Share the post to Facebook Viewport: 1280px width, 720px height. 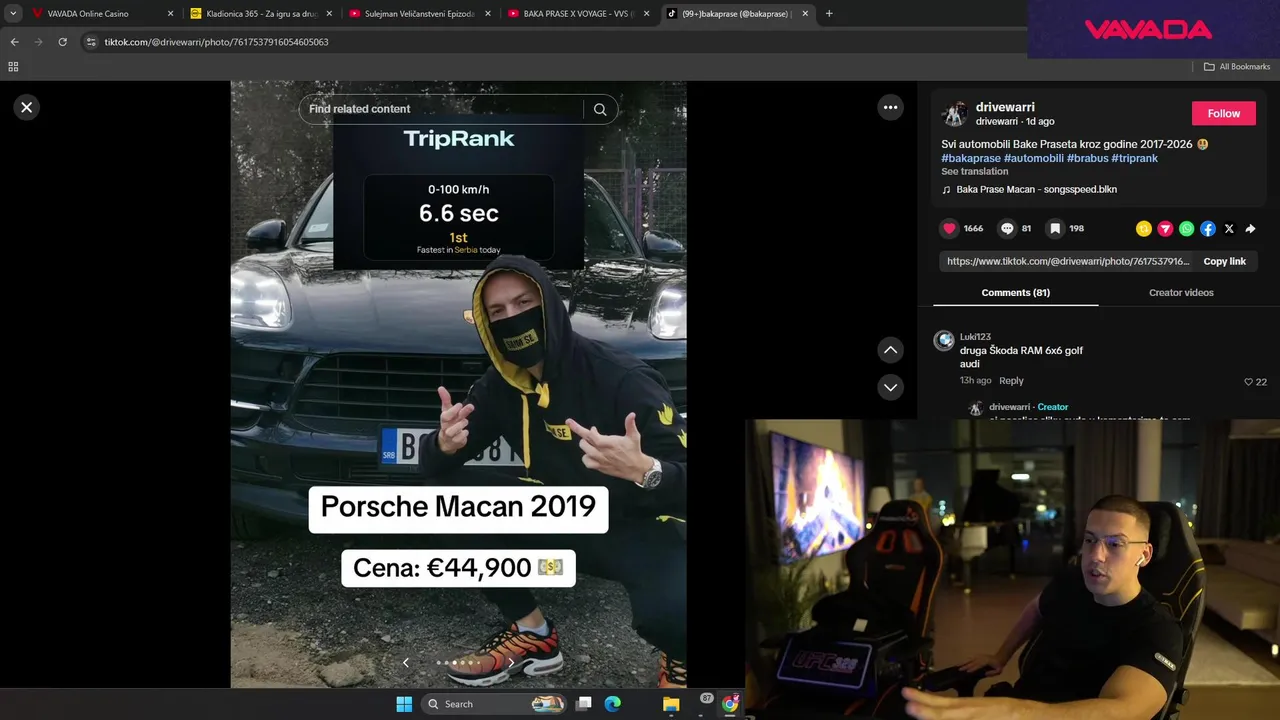pyautogui.click(x=1208, y=229)
